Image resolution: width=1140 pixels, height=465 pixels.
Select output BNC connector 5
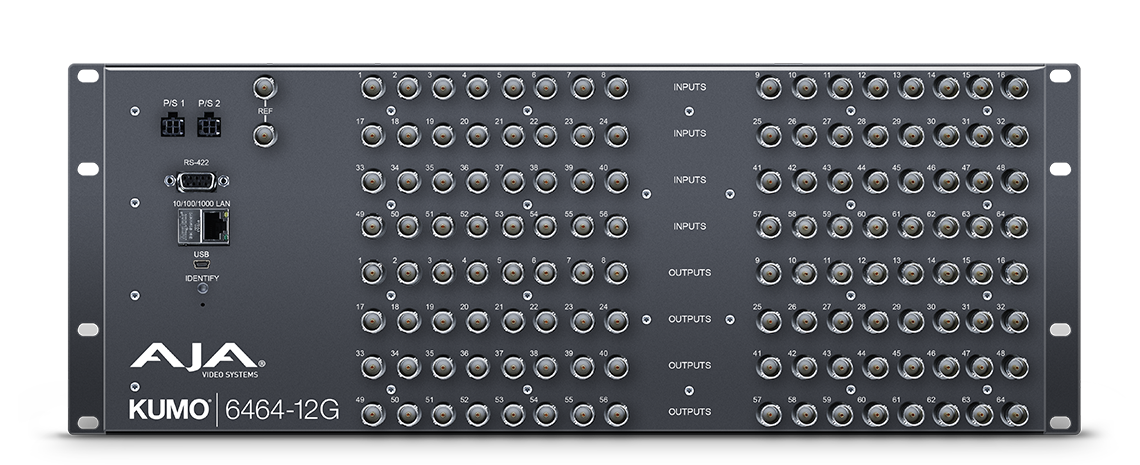tap(513, 274)
